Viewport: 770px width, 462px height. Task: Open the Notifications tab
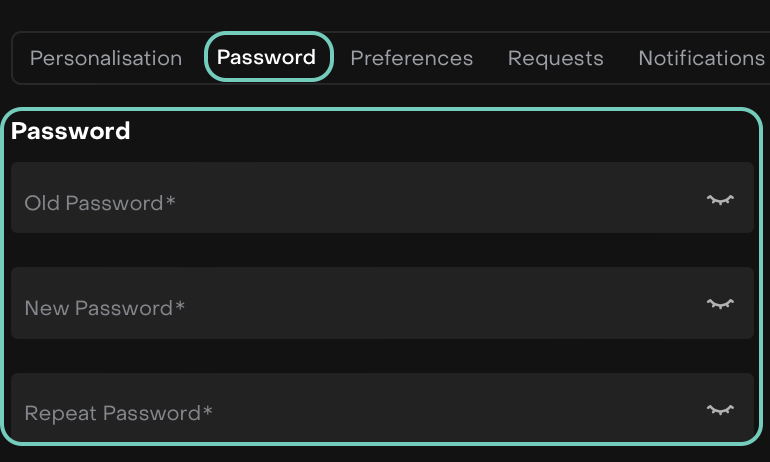point(701,58)
